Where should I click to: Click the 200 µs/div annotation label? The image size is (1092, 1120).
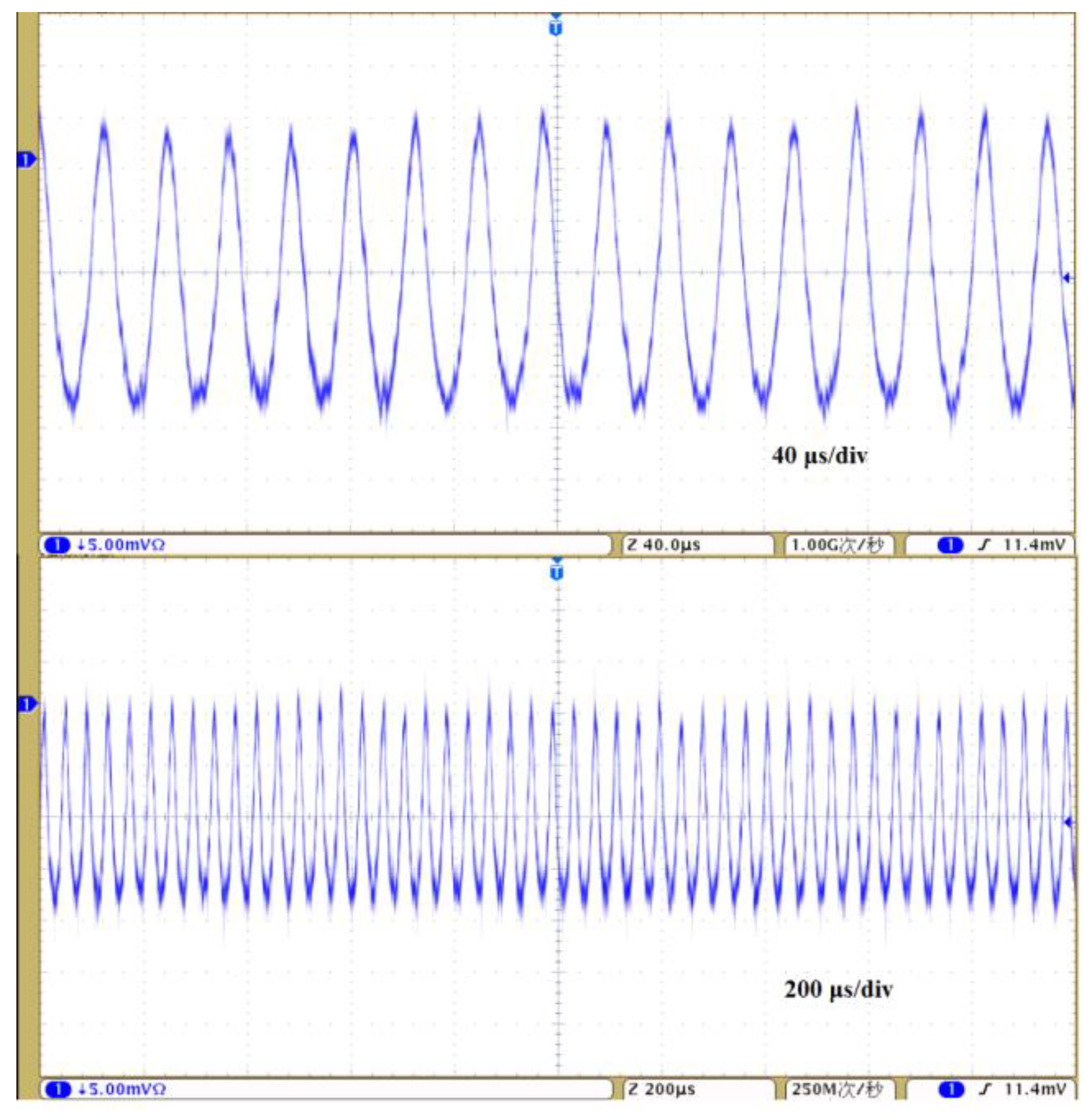pos(838,990)
